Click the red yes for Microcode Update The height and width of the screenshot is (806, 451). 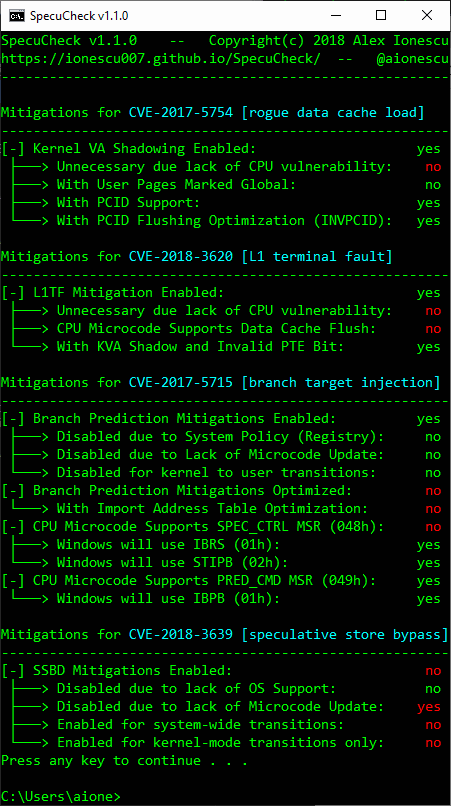(429, 707)
